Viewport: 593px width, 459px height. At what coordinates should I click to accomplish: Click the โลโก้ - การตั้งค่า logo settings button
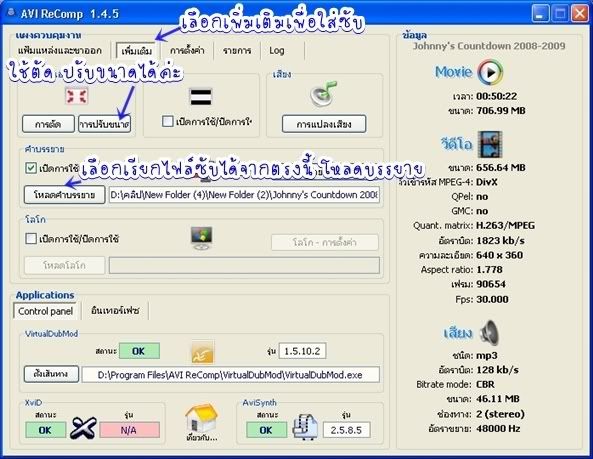coord(324,242)
